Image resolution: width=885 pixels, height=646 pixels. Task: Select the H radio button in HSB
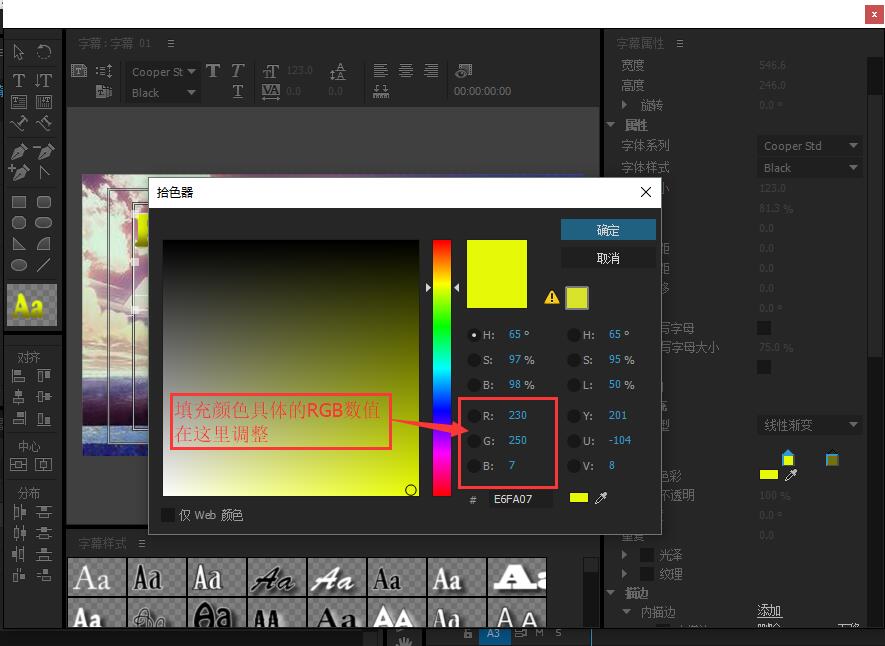coord(474,335)
